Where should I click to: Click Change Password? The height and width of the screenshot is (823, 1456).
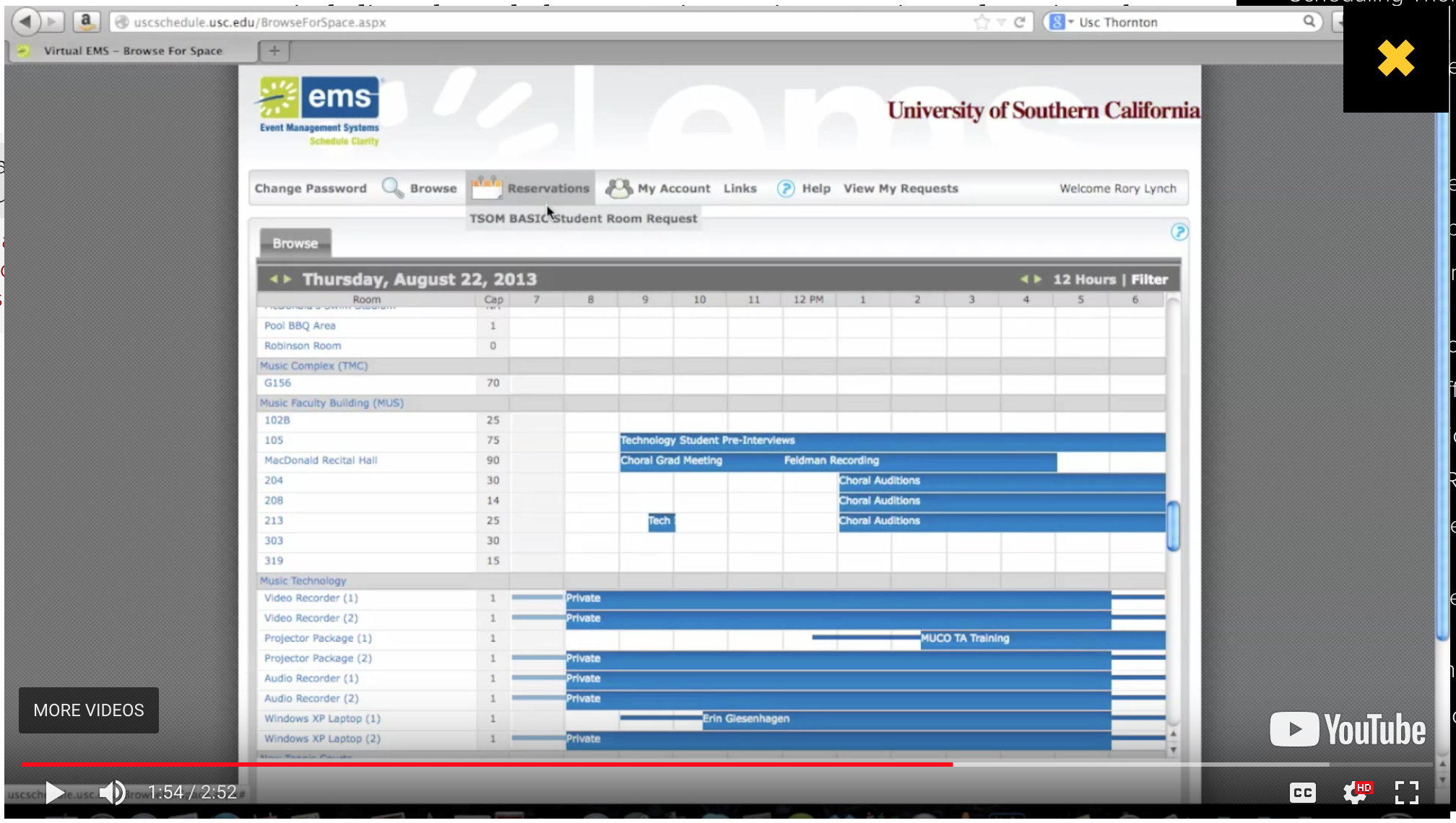coord(311,188)
